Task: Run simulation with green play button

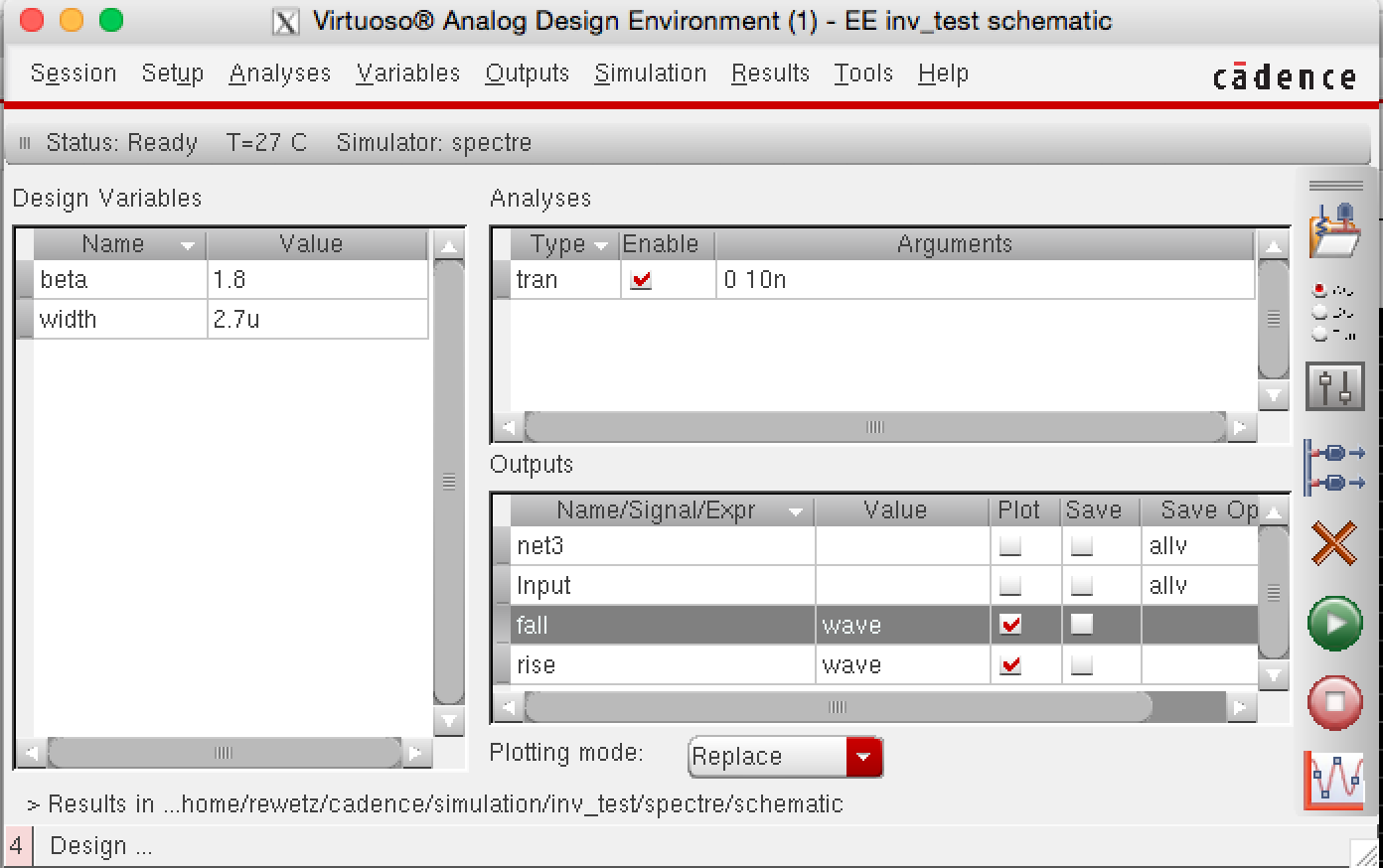Action: coord(1334,624)
